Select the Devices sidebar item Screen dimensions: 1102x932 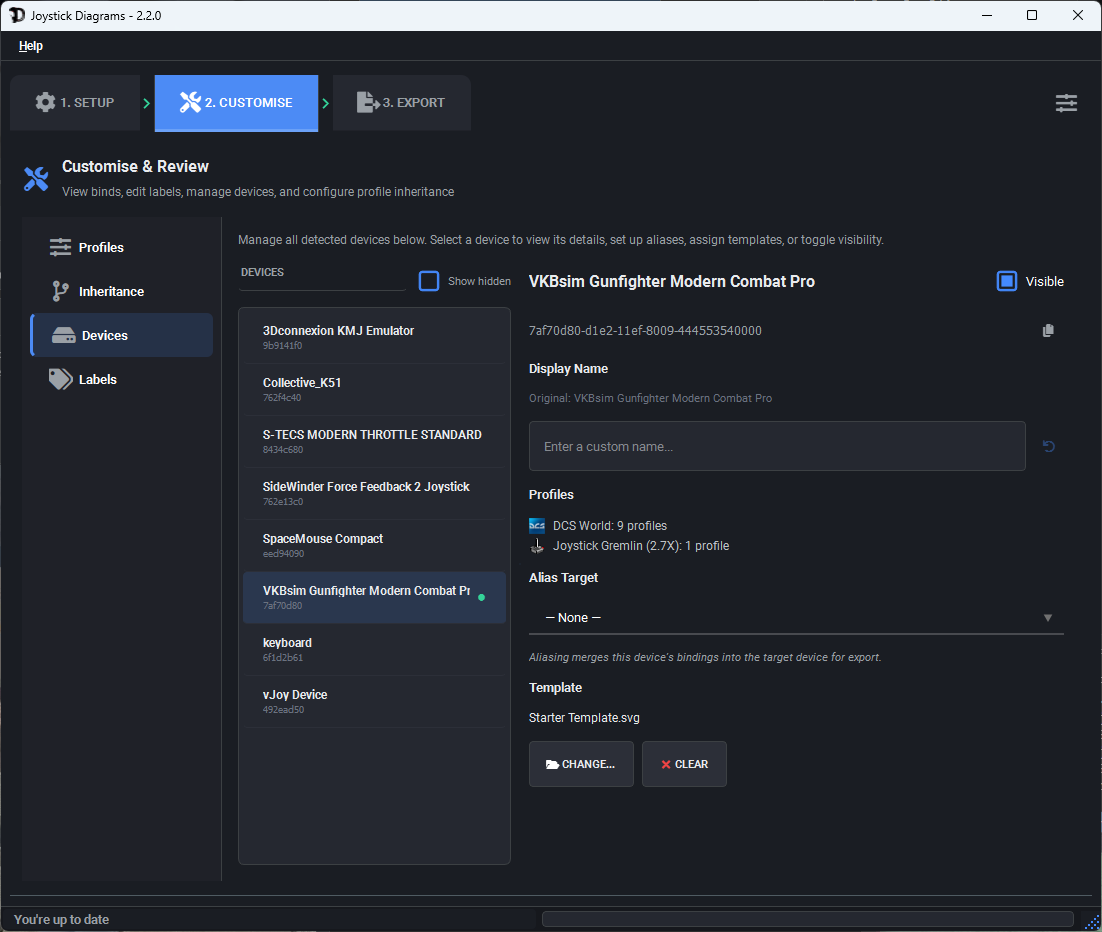pos(122,335)
